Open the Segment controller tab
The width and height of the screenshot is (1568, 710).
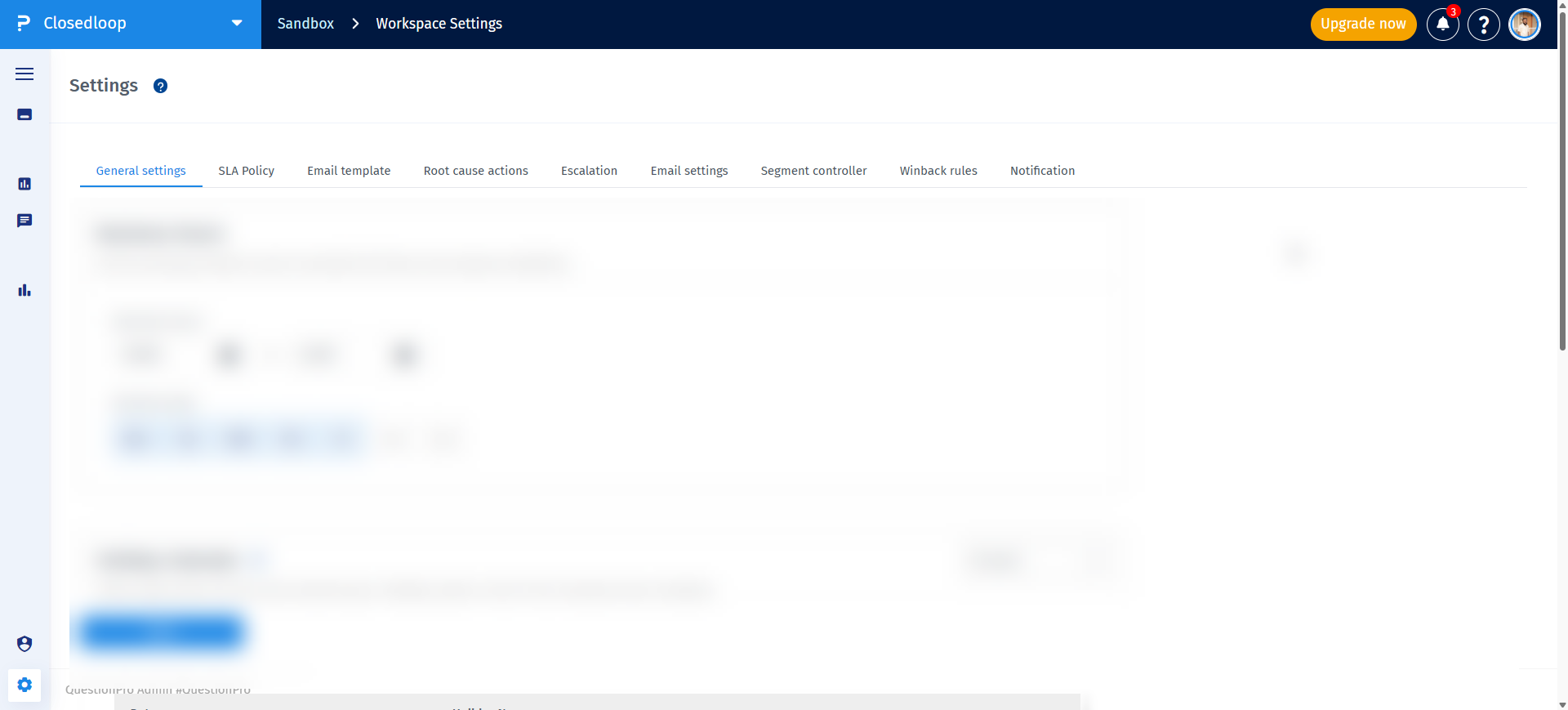coord(813,171)
